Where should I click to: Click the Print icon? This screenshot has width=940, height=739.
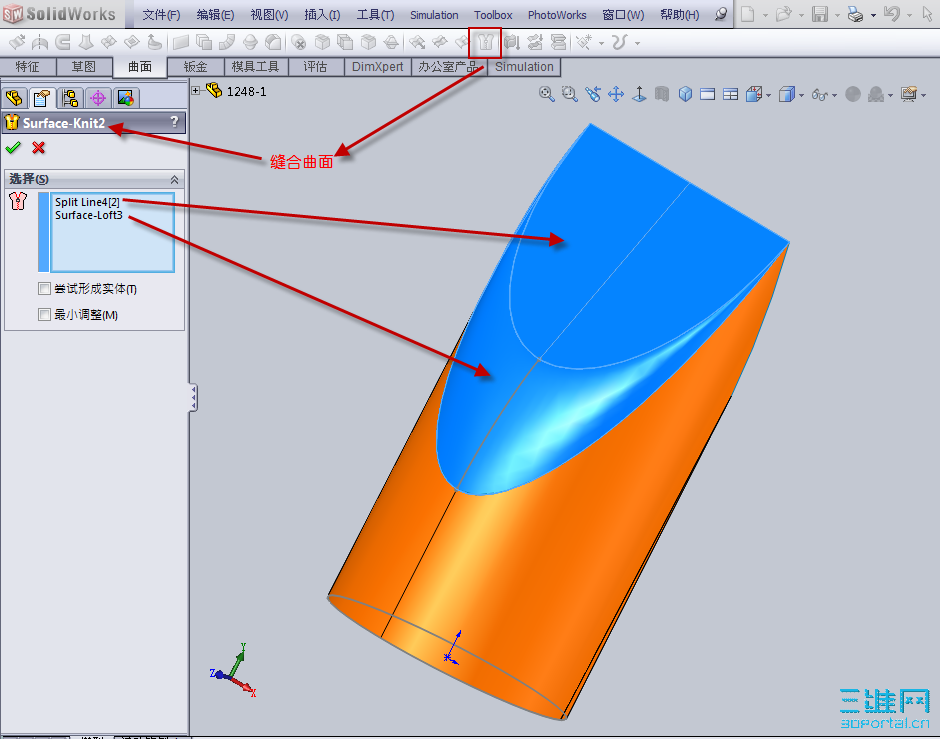pyautogui.click(x=855, y=14)
